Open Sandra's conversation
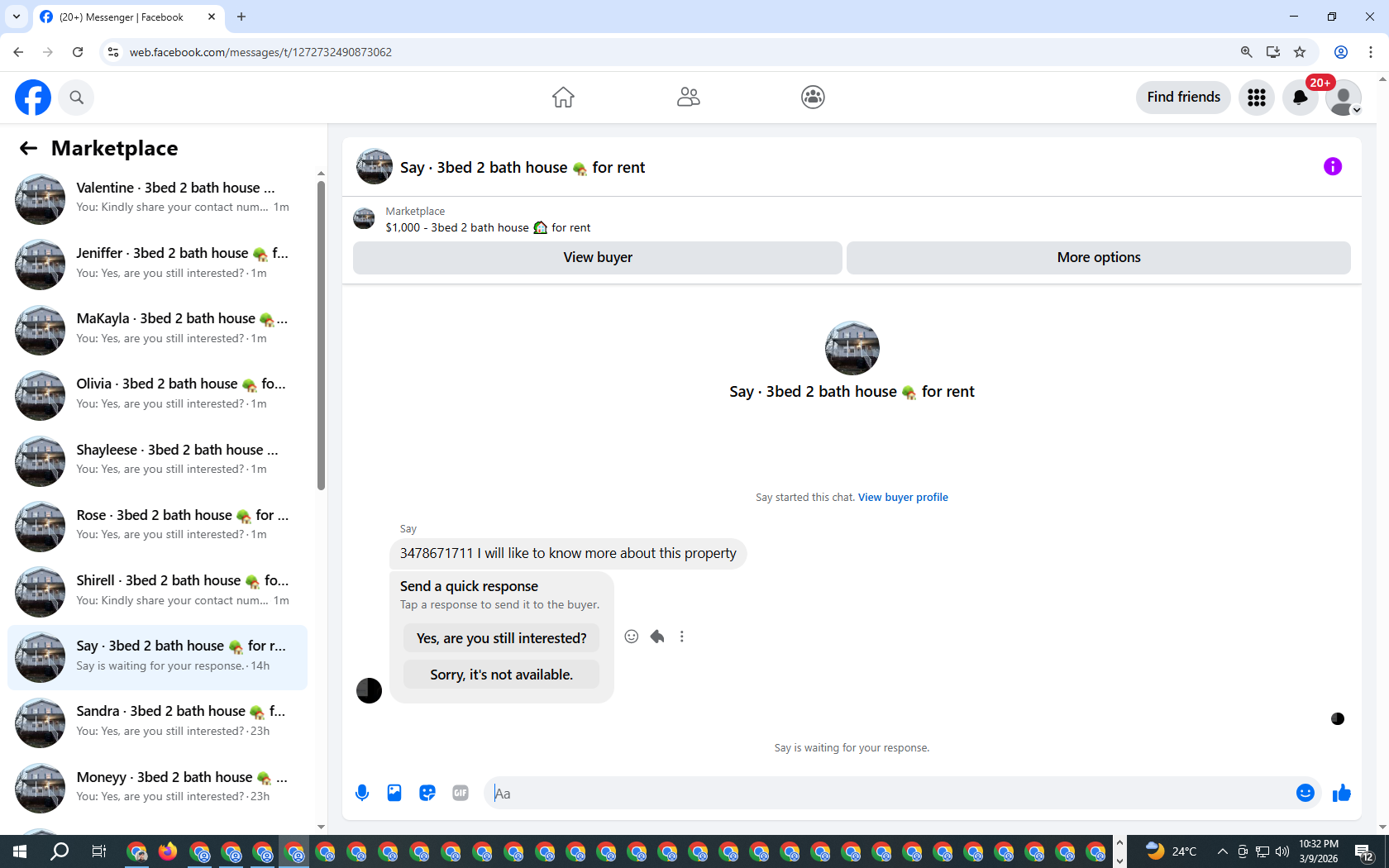The height and width of the screenshot is (868, 1389). point(157,722)
